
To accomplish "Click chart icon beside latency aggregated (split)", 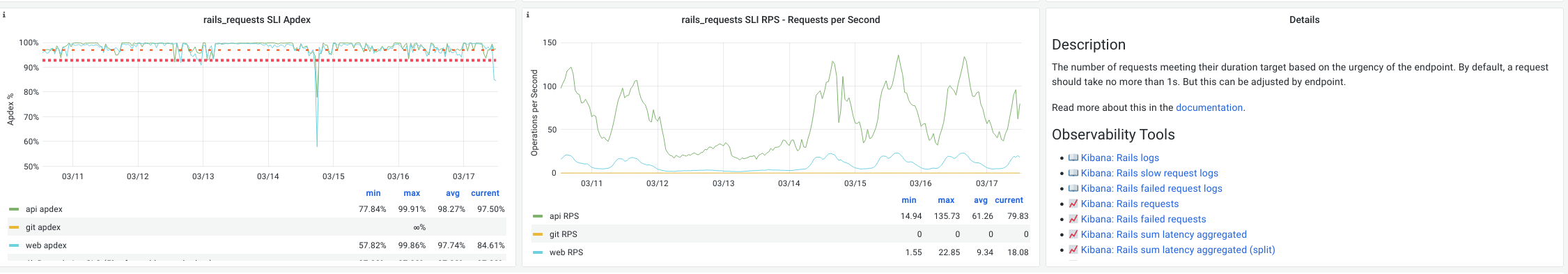I will (x=1073, y=250).
